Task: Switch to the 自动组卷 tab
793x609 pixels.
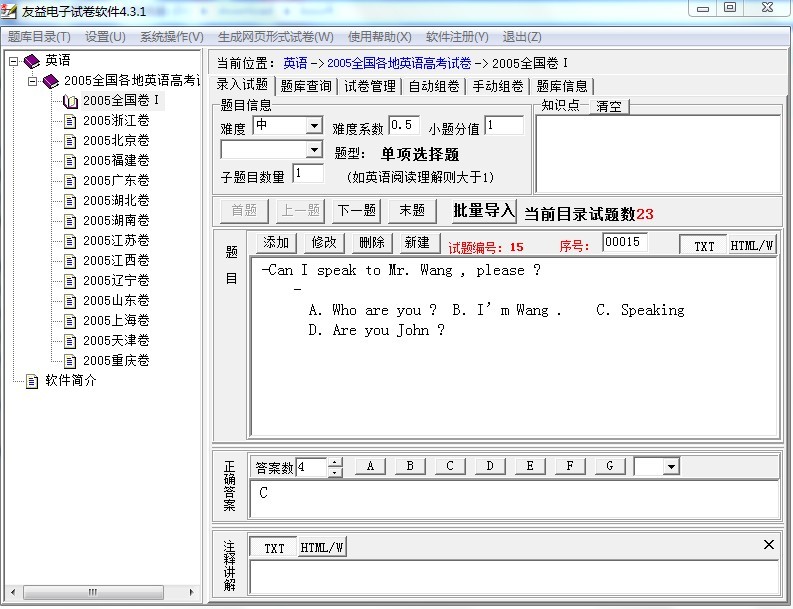Action: [x=434, y=86]
